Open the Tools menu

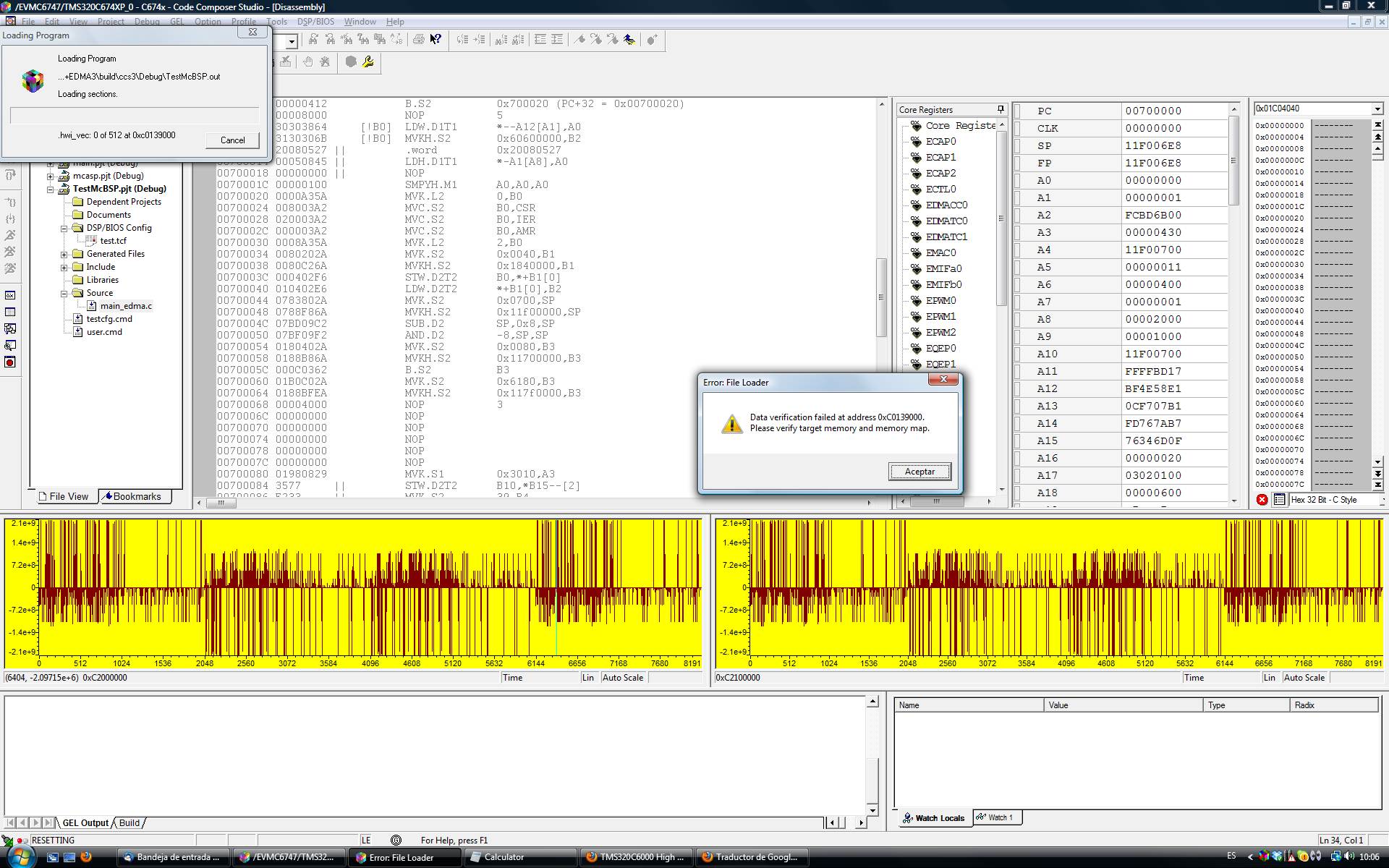(x=276, y=22)
